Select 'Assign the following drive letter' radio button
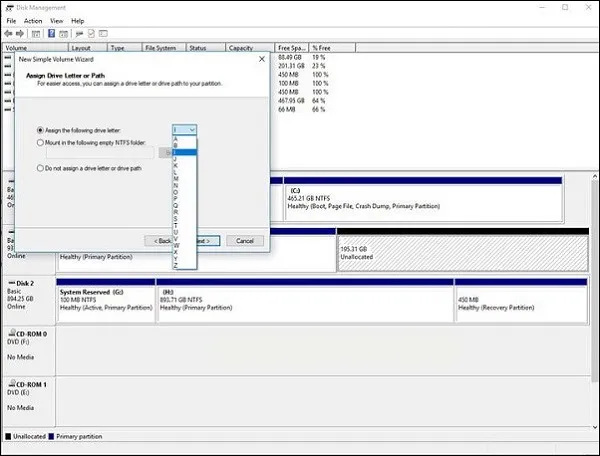This screenshot has width=600, height=456. (40, 130)
